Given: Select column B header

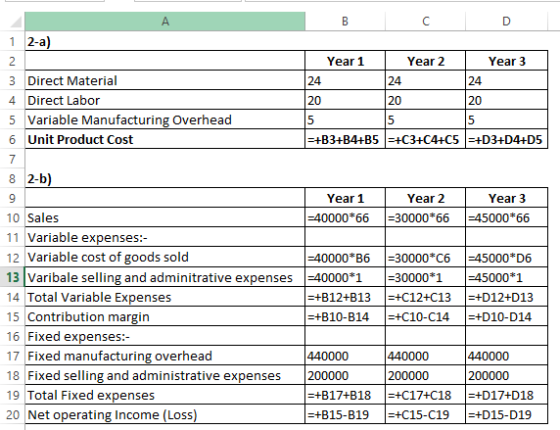Looking at the screenshot, I should point(345,21).
